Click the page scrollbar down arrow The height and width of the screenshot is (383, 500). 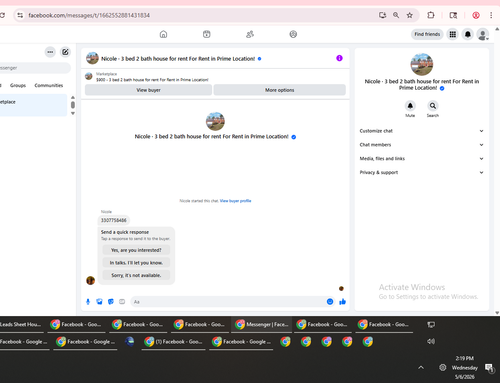coord(497,313)
